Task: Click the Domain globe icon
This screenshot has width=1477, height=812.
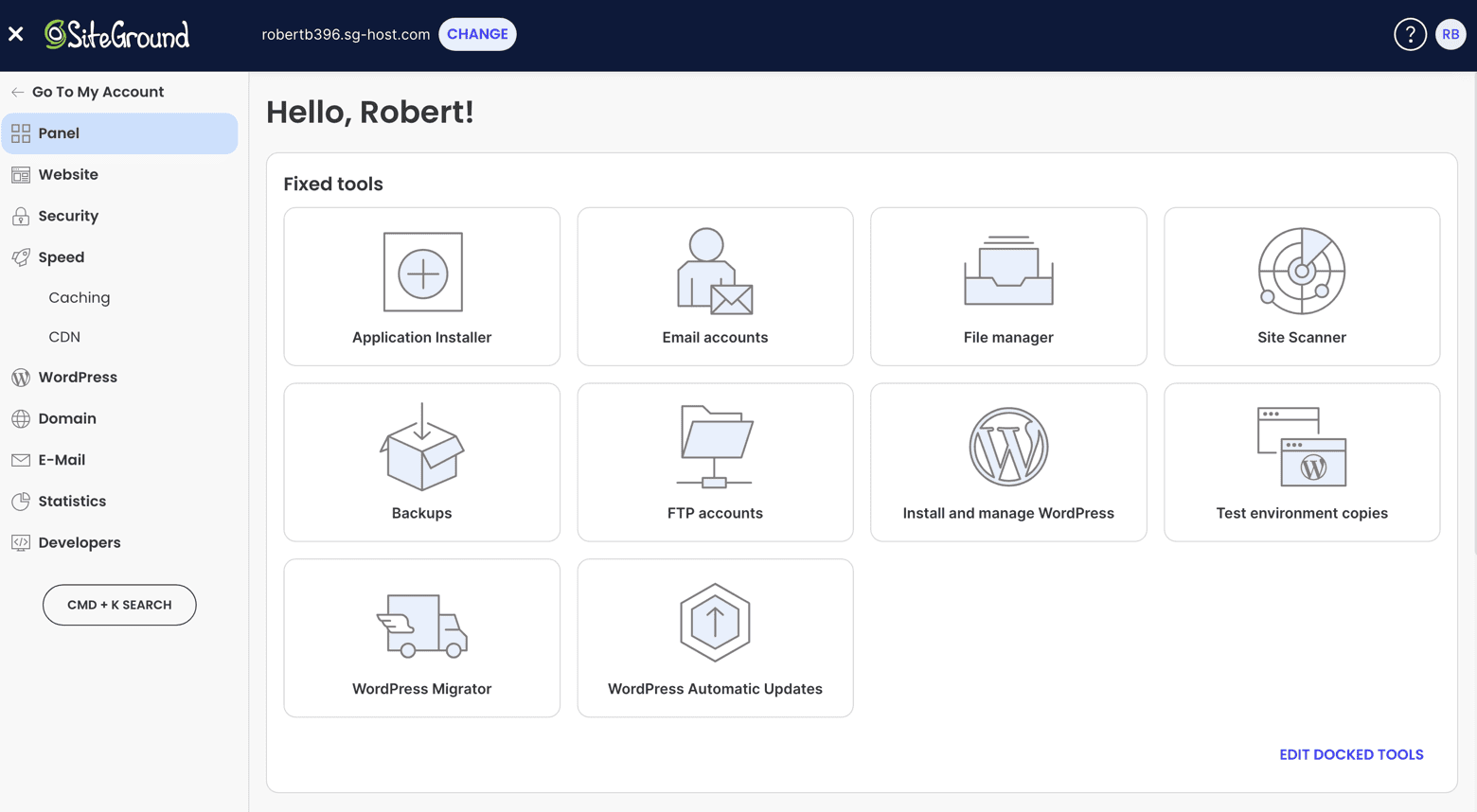Action: tap(21, 418)
